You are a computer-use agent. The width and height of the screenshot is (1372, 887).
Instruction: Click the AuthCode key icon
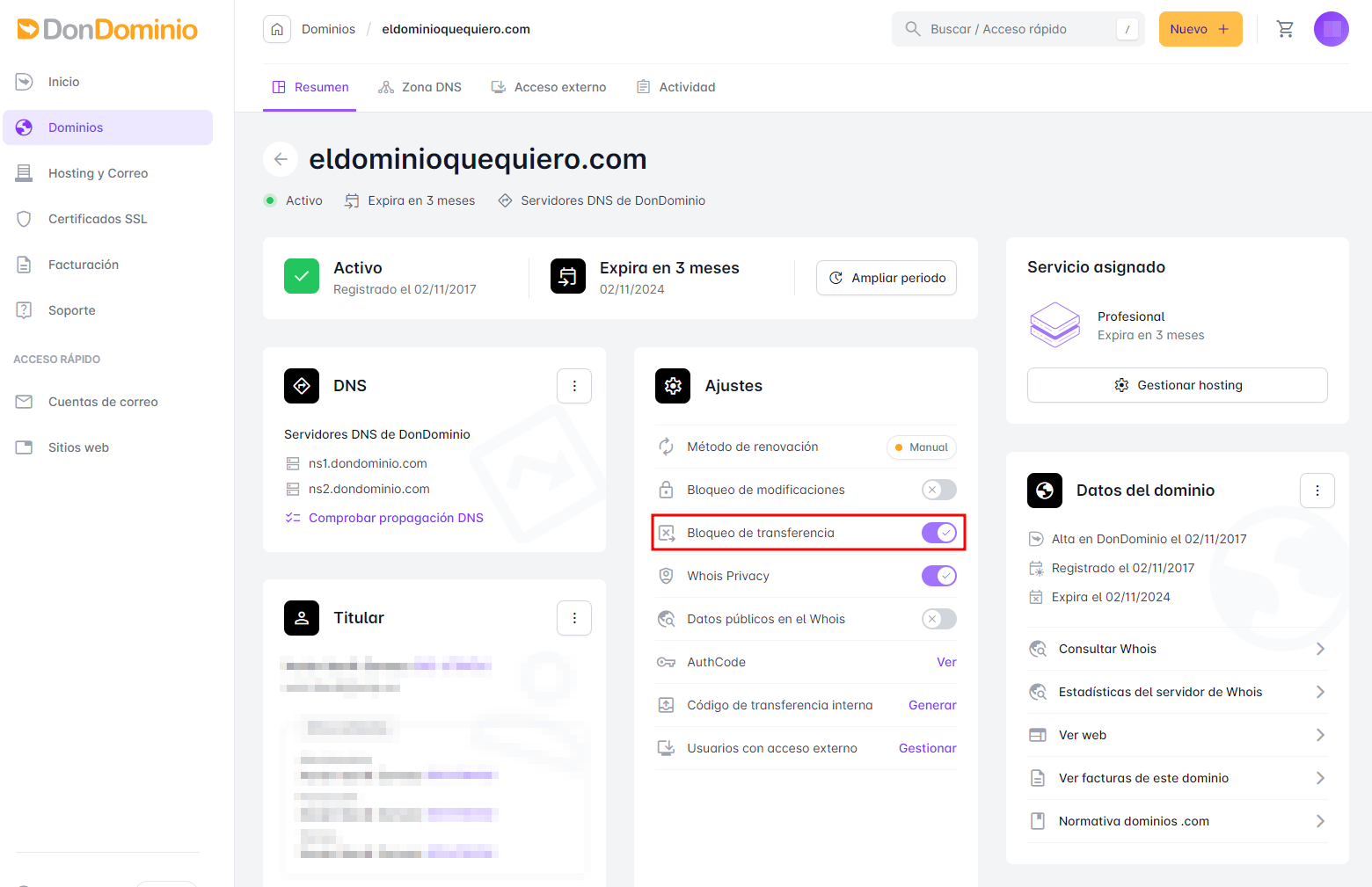667,662
